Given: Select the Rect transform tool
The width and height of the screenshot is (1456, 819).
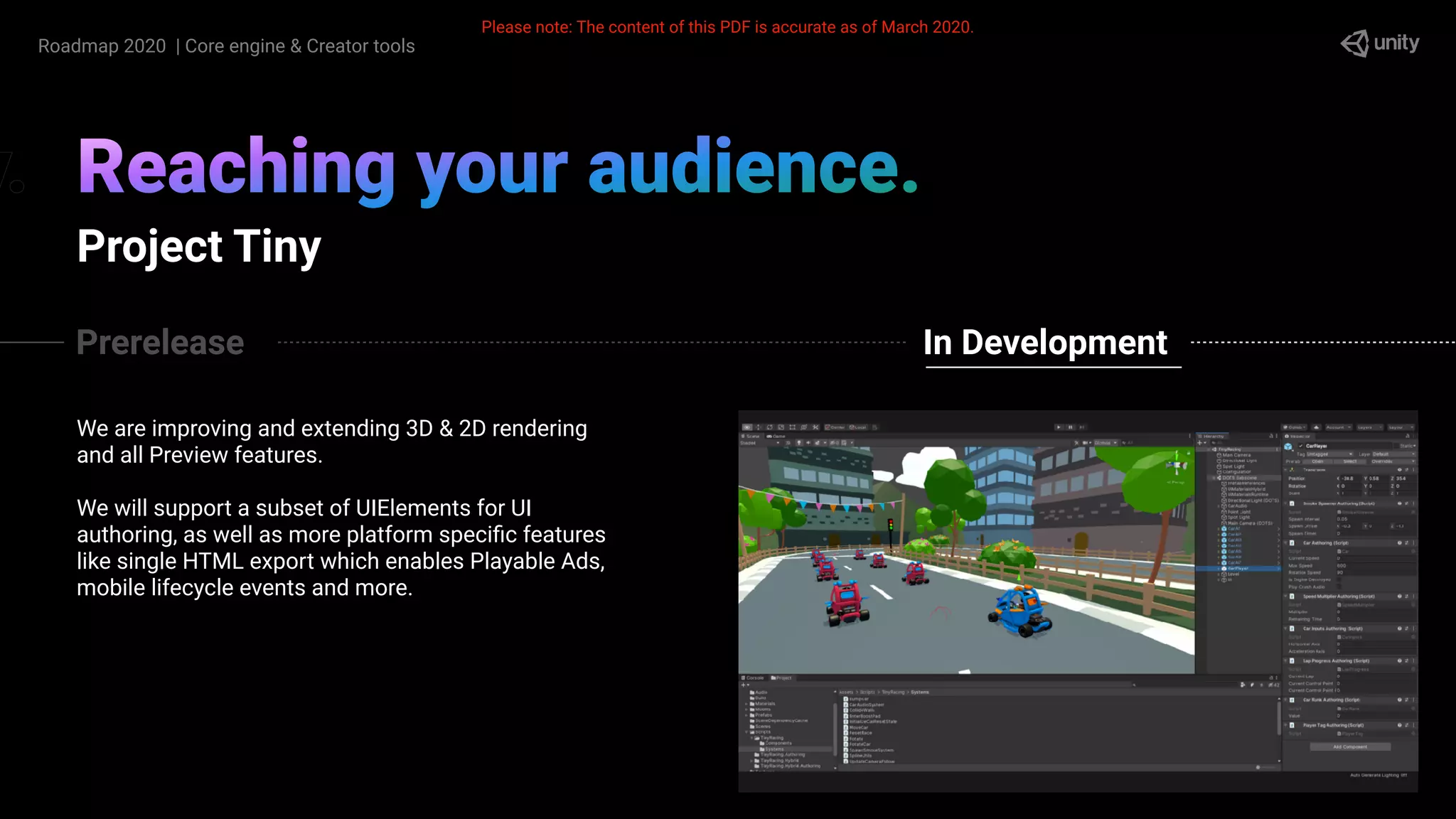Looking at the screenshot, I should pyautogui.click(x=793, y=427).
